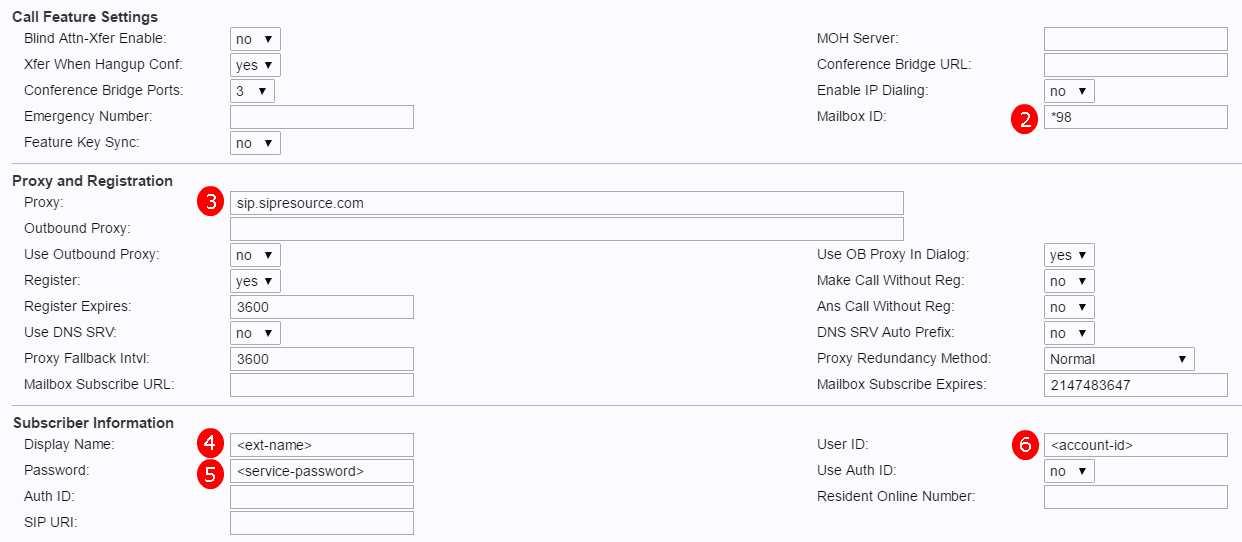
Task: Open the Blind Attn-Xfer Enable dropdown
Action: [255, 39]
